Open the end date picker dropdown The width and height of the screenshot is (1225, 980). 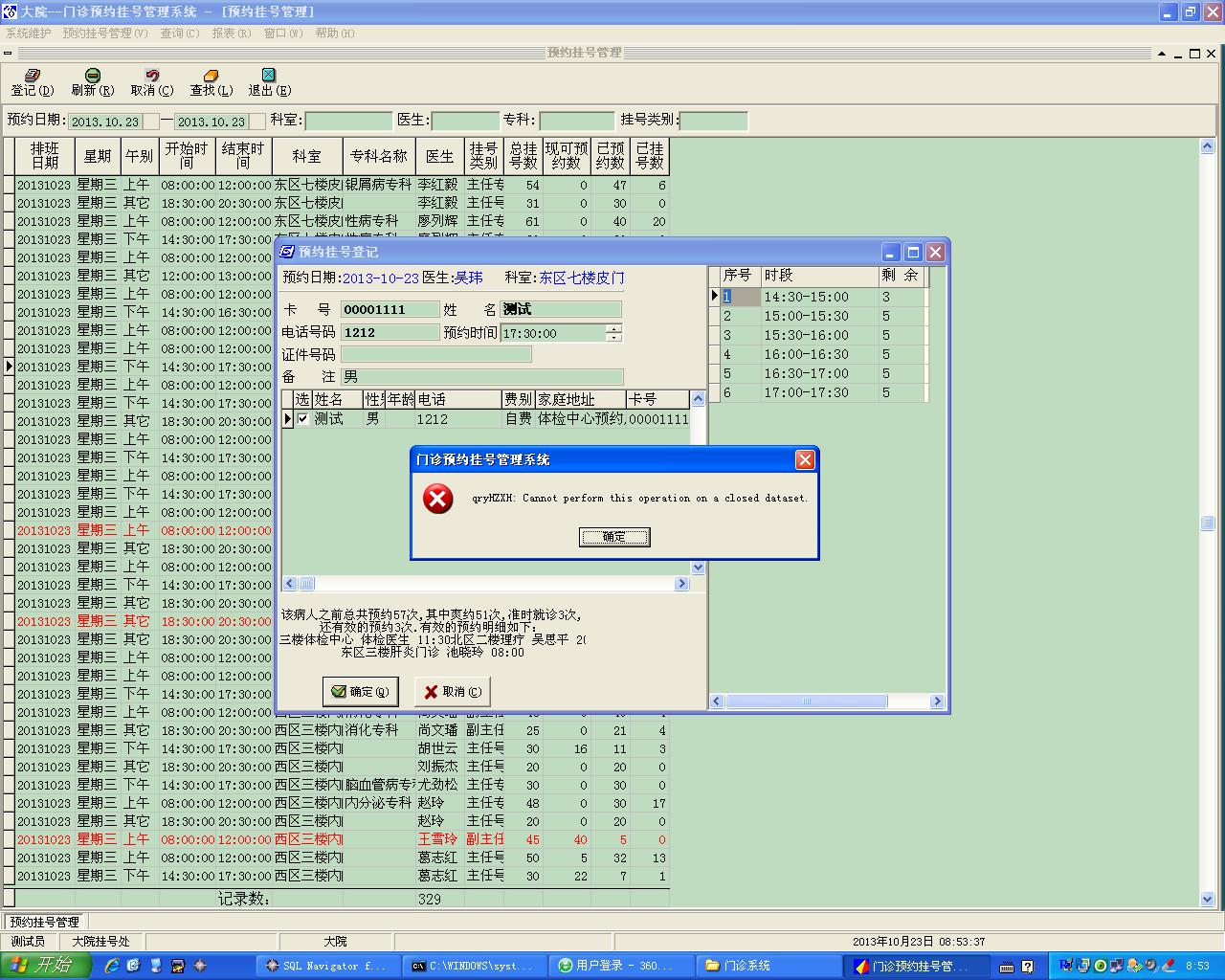[256, 122]
